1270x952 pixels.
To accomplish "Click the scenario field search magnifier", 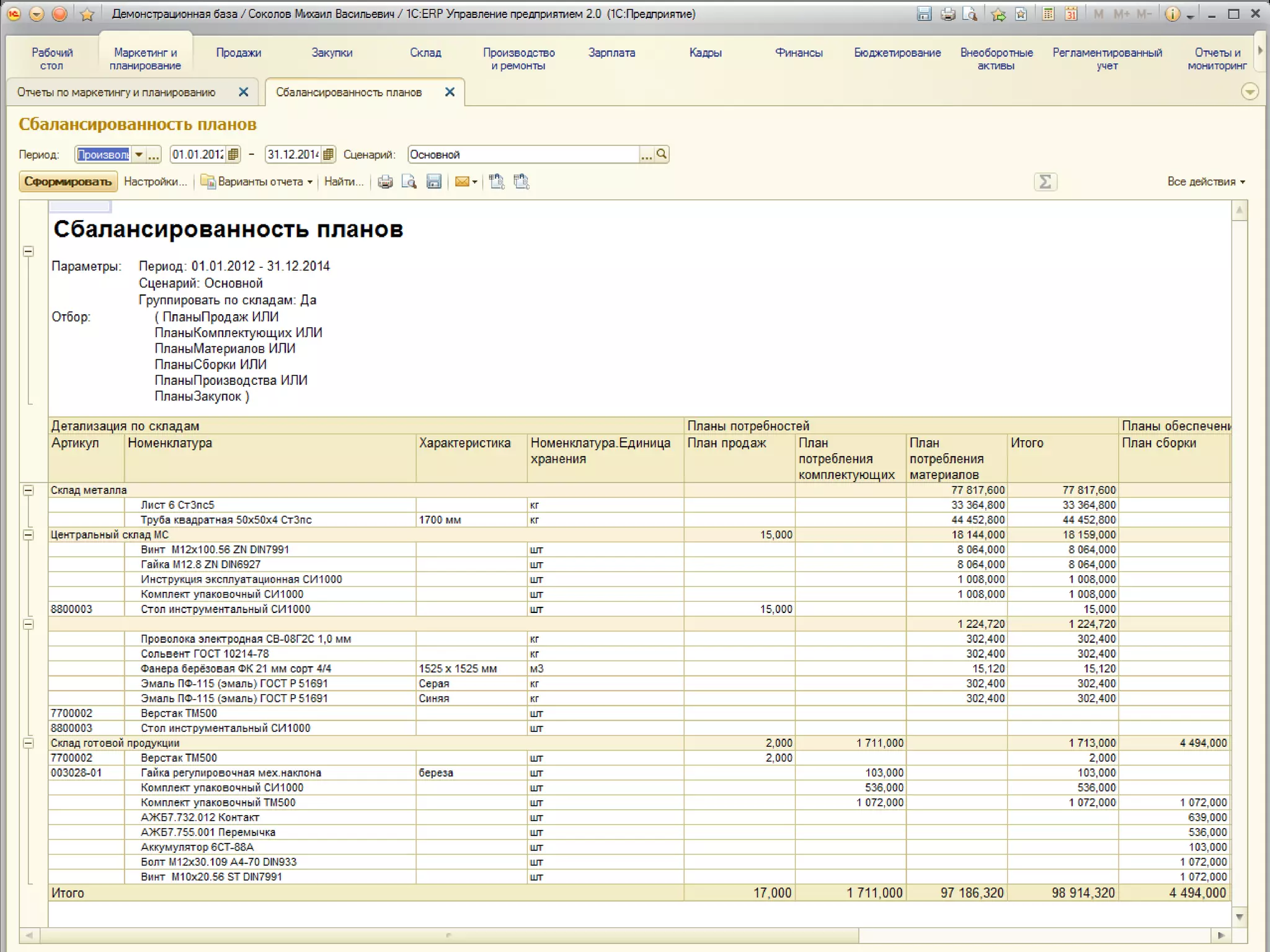I will coord(662,154).
